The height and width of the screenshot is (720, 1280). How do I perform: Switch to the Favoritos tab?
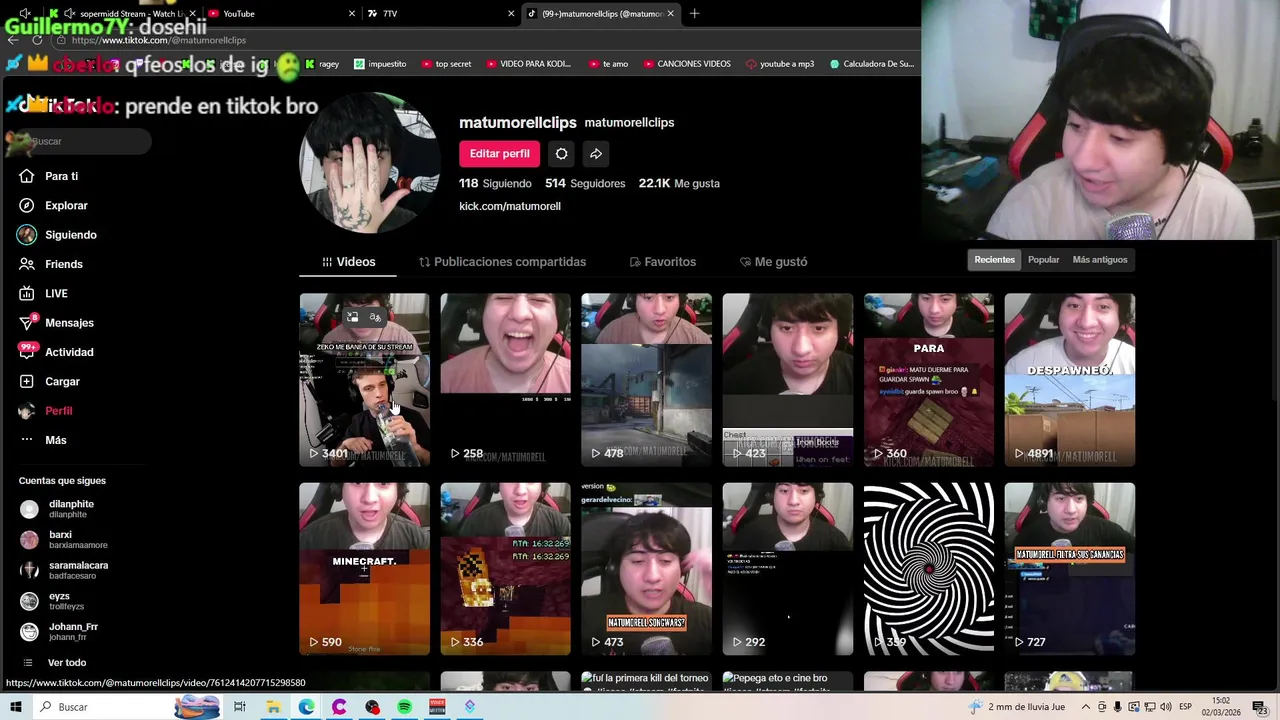(662, 262)
